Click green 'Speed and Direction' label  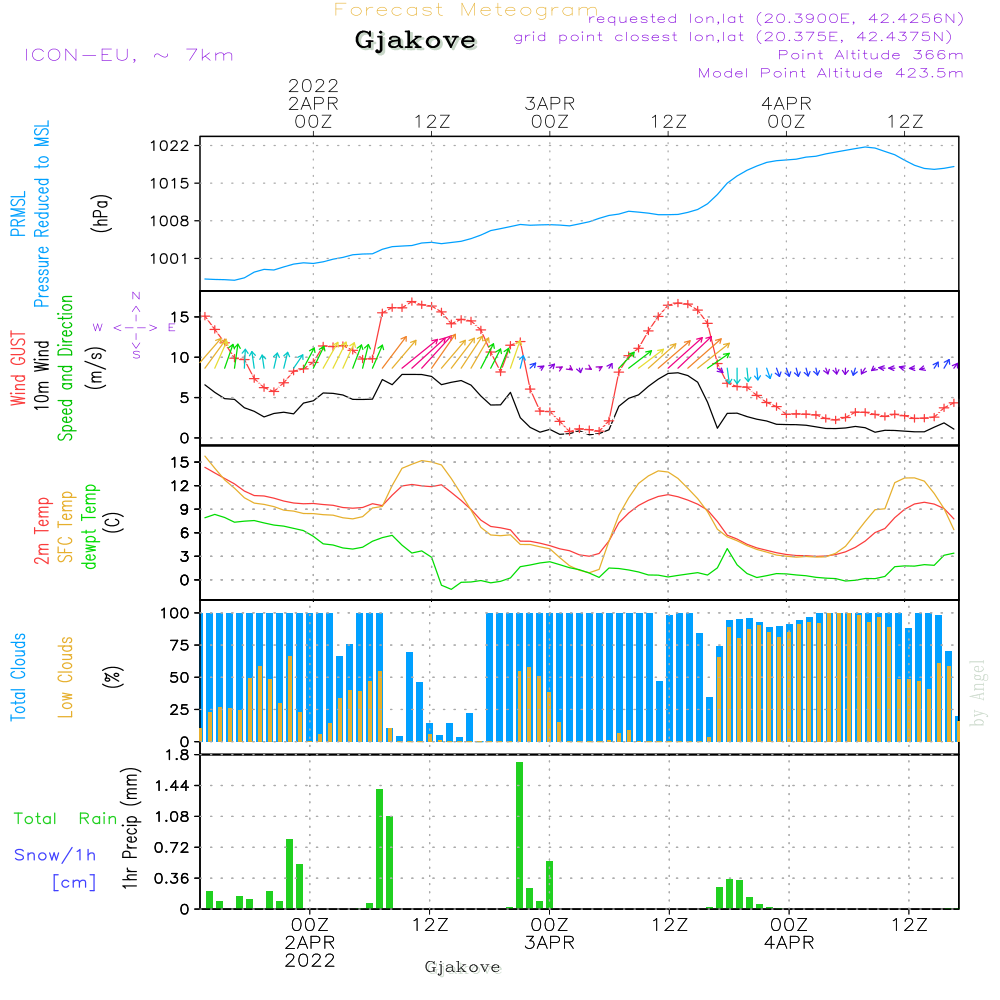pyautogui.click(x=65, y=368)
